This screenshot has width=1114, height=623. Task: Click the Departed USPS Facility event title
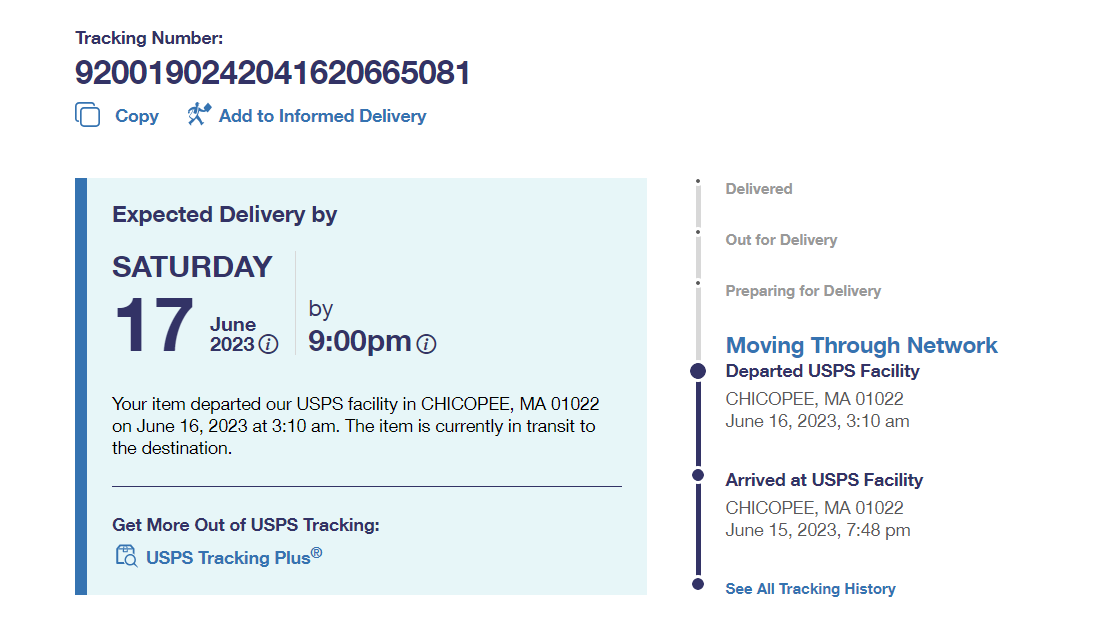(x=822, y=371)
